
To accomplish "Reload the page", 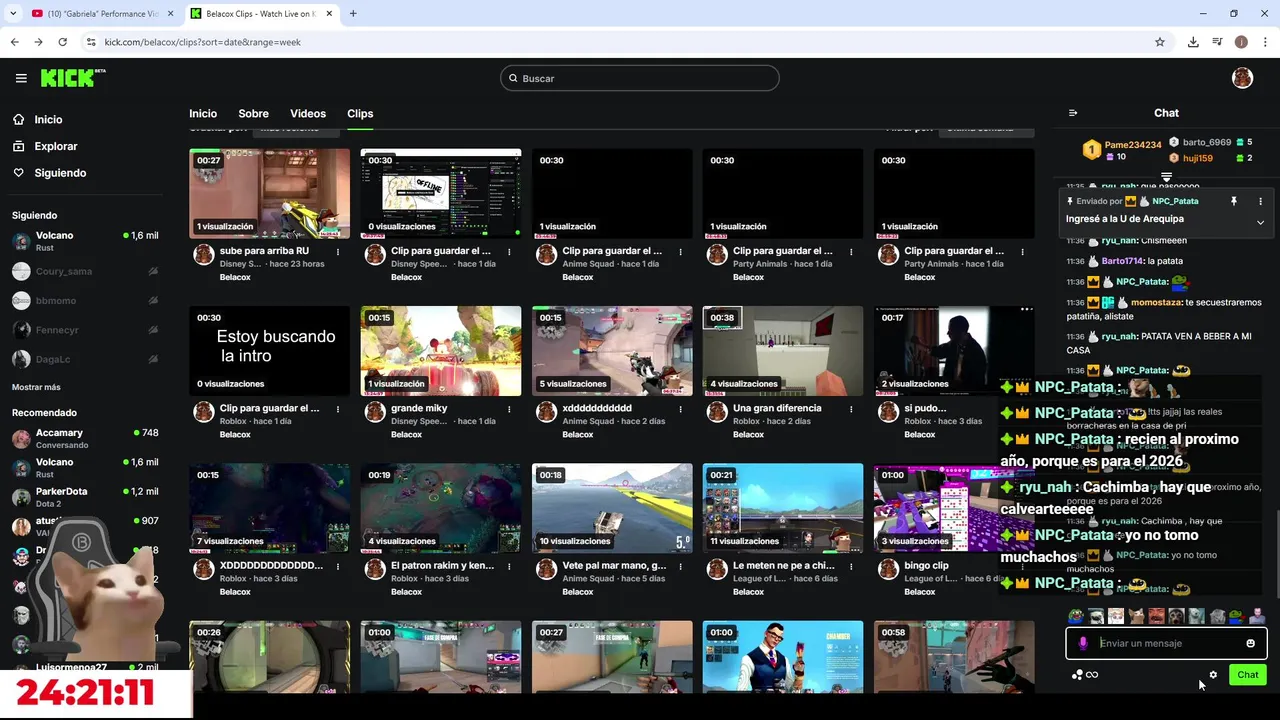I will tap(63, 42).
